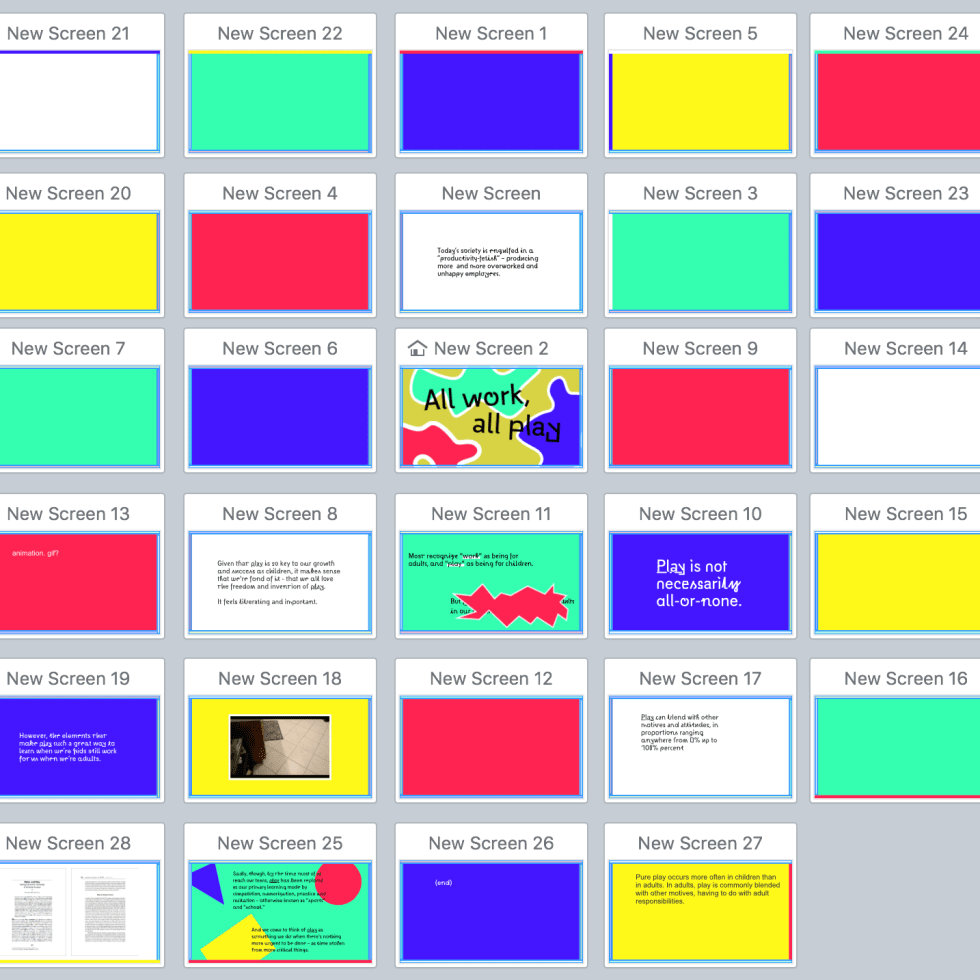
Task: Select New Screen 12 red thumbnail
Action: click(490, 746)
